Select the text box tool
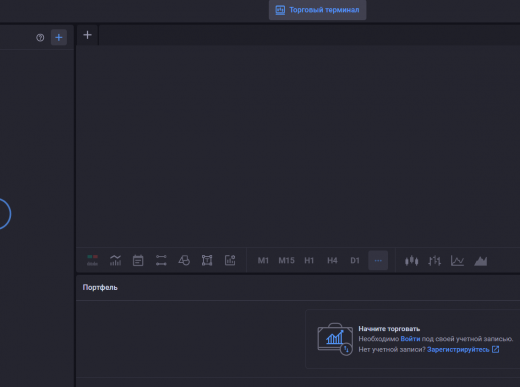Image resolution: width=520 pixels, height=387 pixels. click(x=207, y=260)
